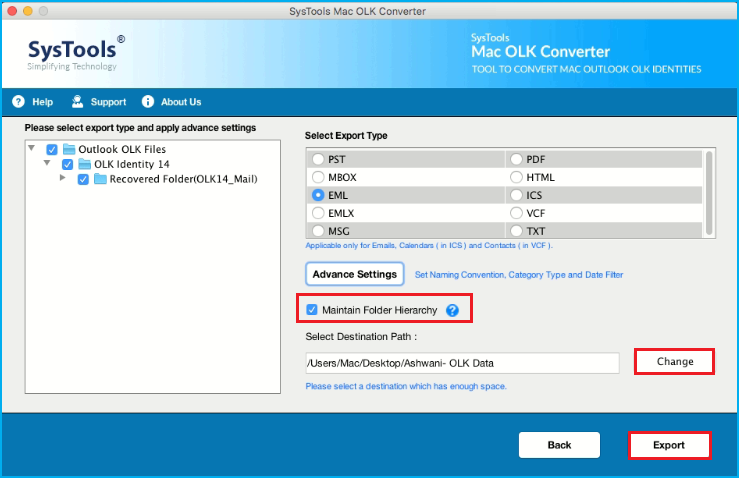The height and width of the screenshot is (478, 739).
Task: Open the About Us menu item
Action: [181, 102]
